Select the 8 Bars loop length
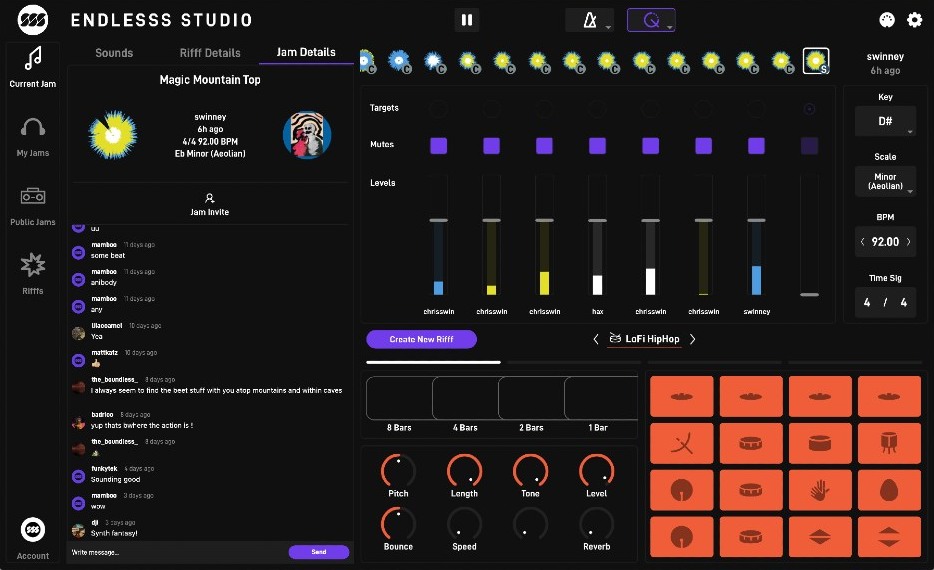This screenshot has width=934, height=570. (x=399, y=398)
